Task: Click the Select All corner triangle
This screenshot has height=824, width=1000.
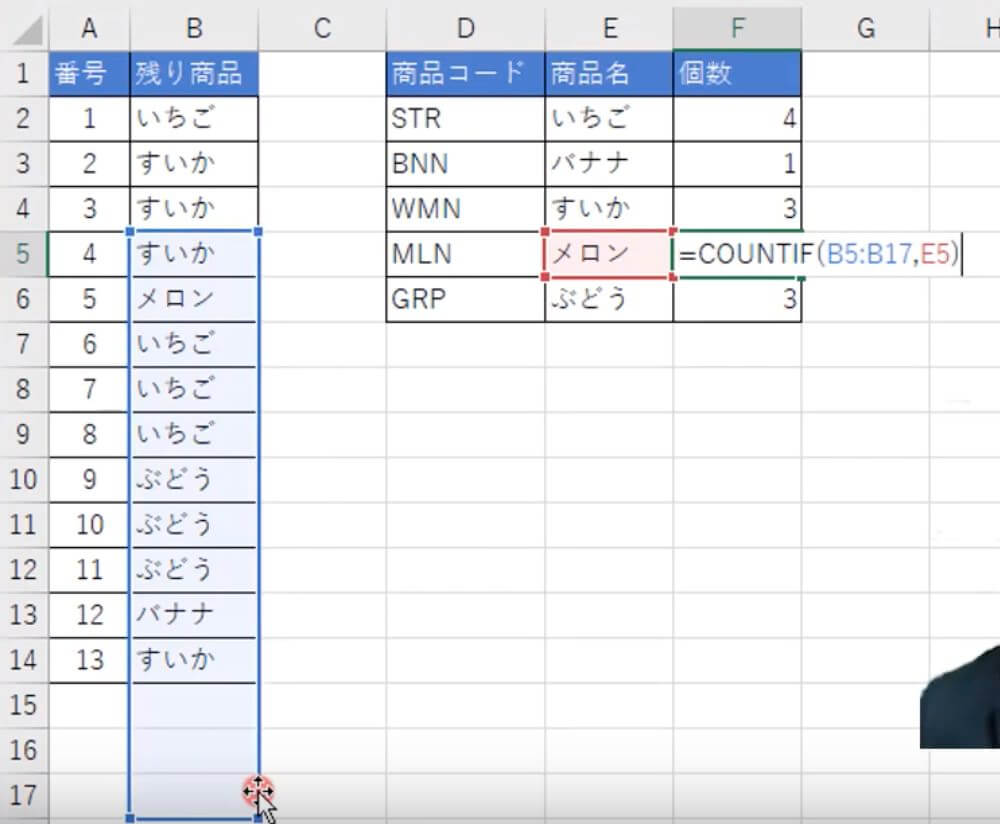Action: click(x=27, y=30)
